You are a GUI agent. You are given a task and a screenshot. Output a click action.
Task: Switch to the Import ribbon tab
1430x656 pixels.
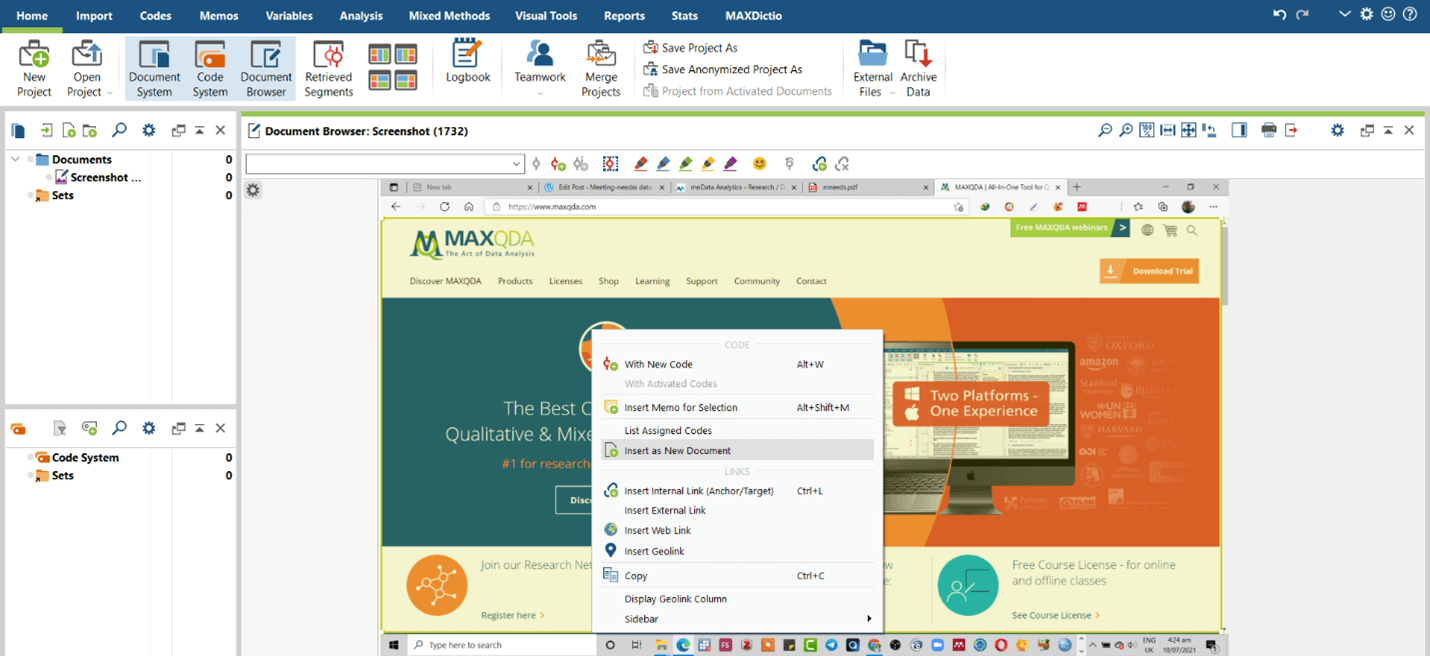point(94,16)
